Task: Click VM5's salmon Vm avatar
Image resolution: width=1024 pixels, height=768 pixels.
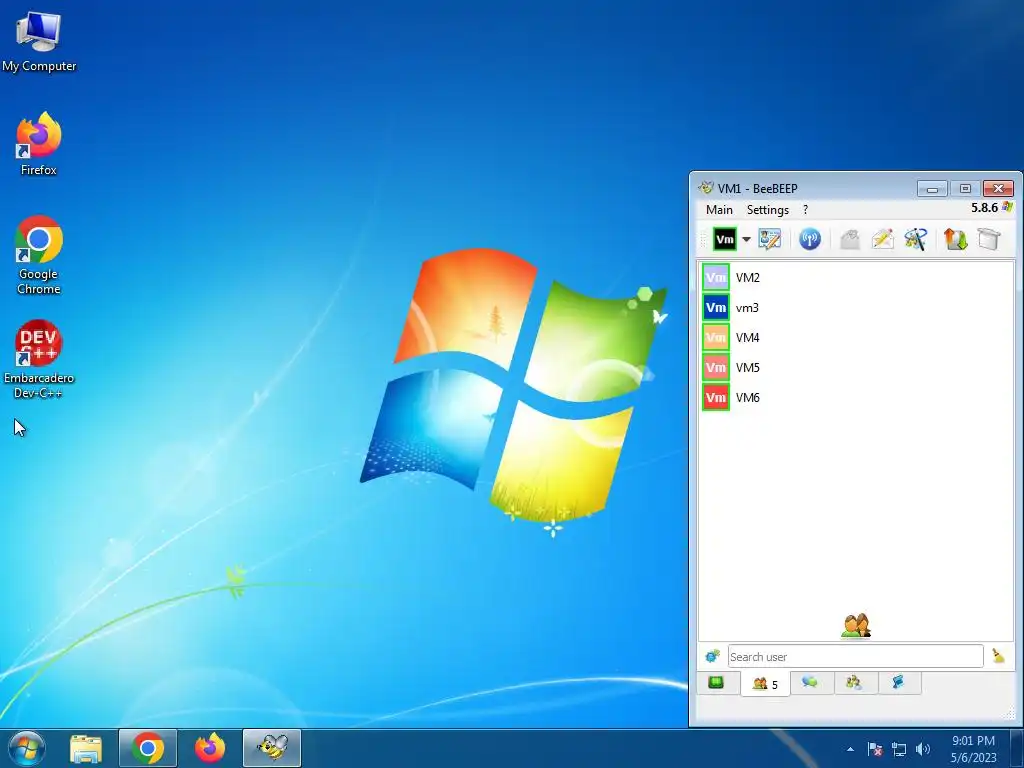Action: point(716,368)
